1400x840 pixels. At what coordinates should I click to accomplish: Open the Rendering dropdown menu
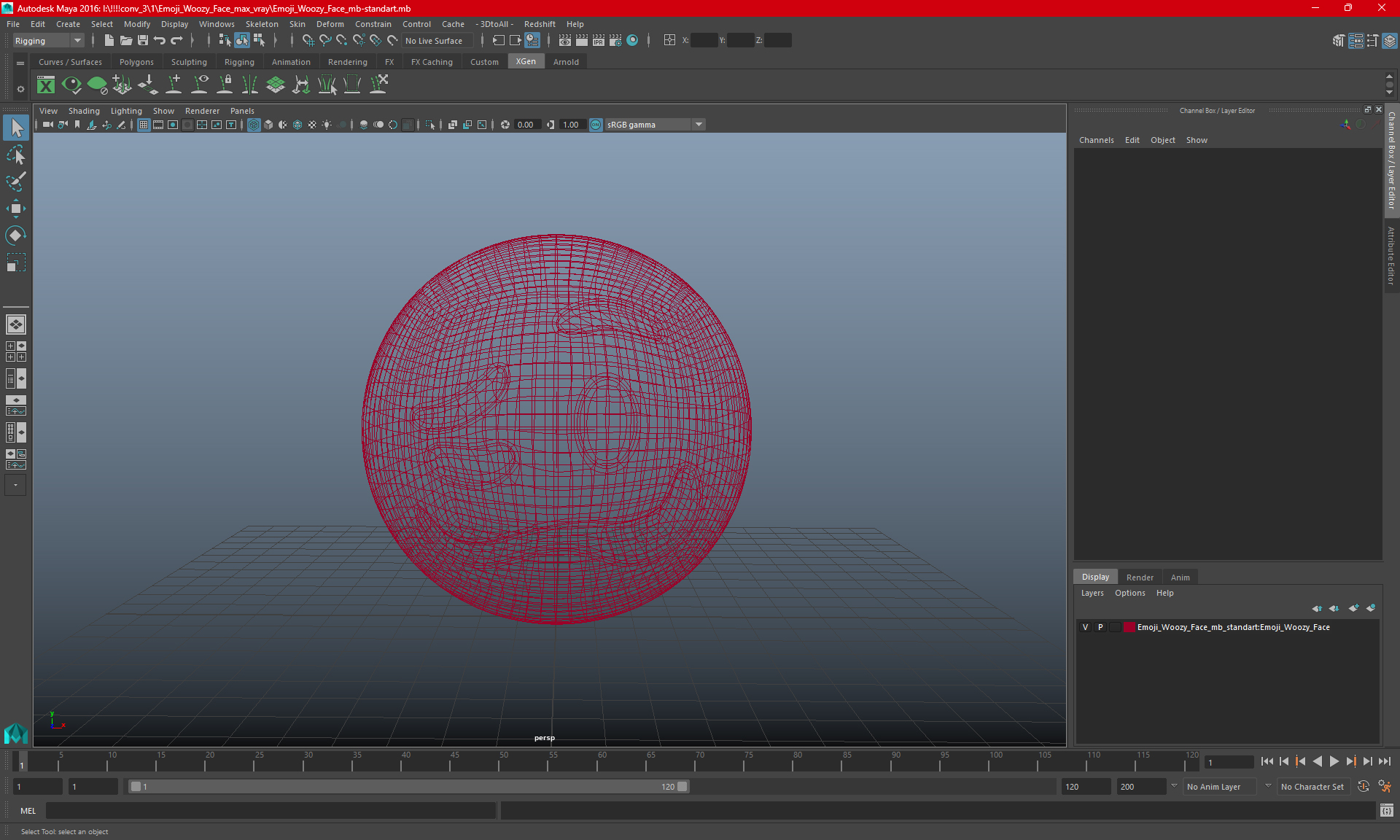click(x=346, y=62)
